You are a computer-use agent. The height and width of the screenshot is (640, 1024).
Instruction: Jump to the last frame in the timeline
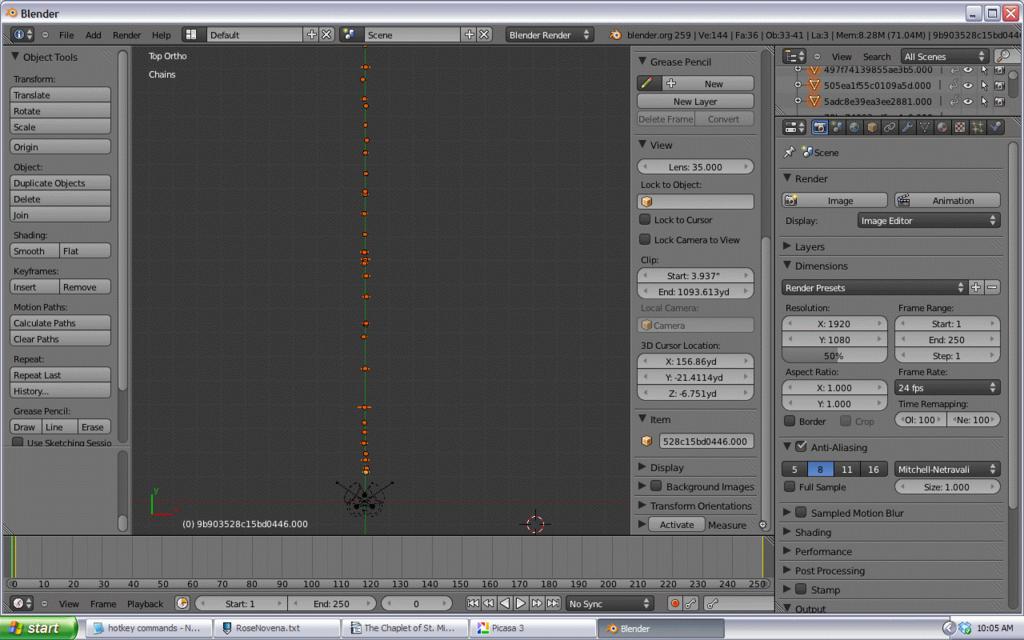pos(552,603)
